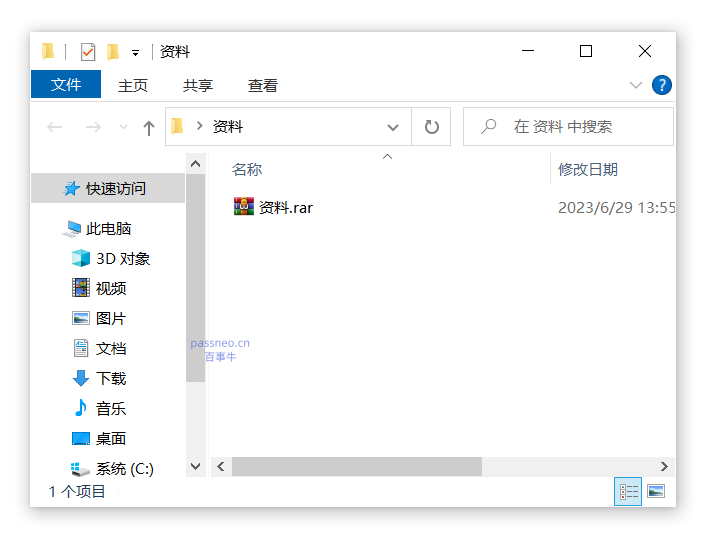706x546 pixels.
Task: Click the Properties checkmark quick access icon
Action: click(88, 52)
